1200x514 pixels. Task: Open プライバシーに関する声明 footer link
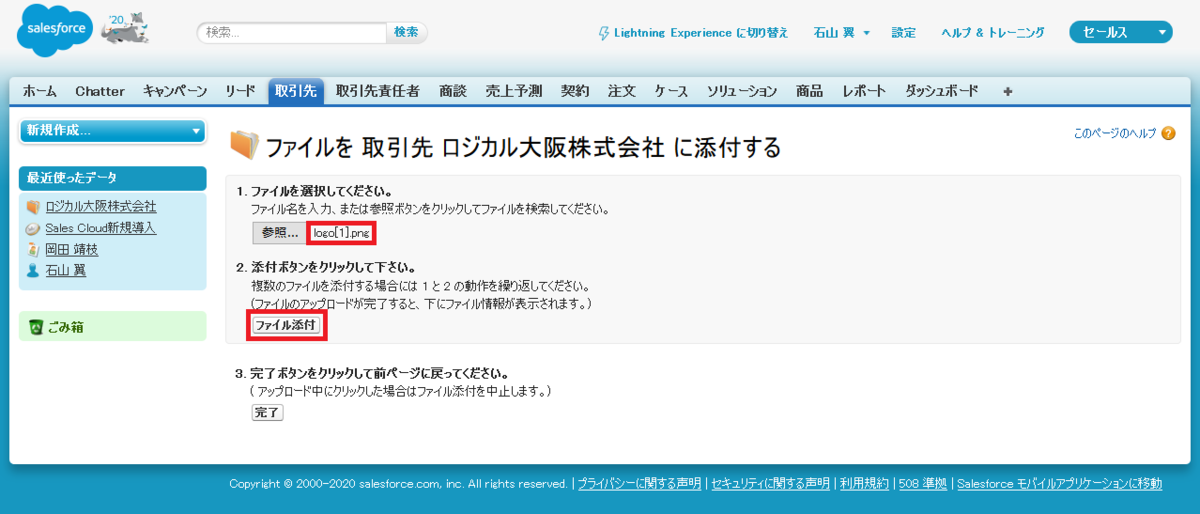pos(639,484)
